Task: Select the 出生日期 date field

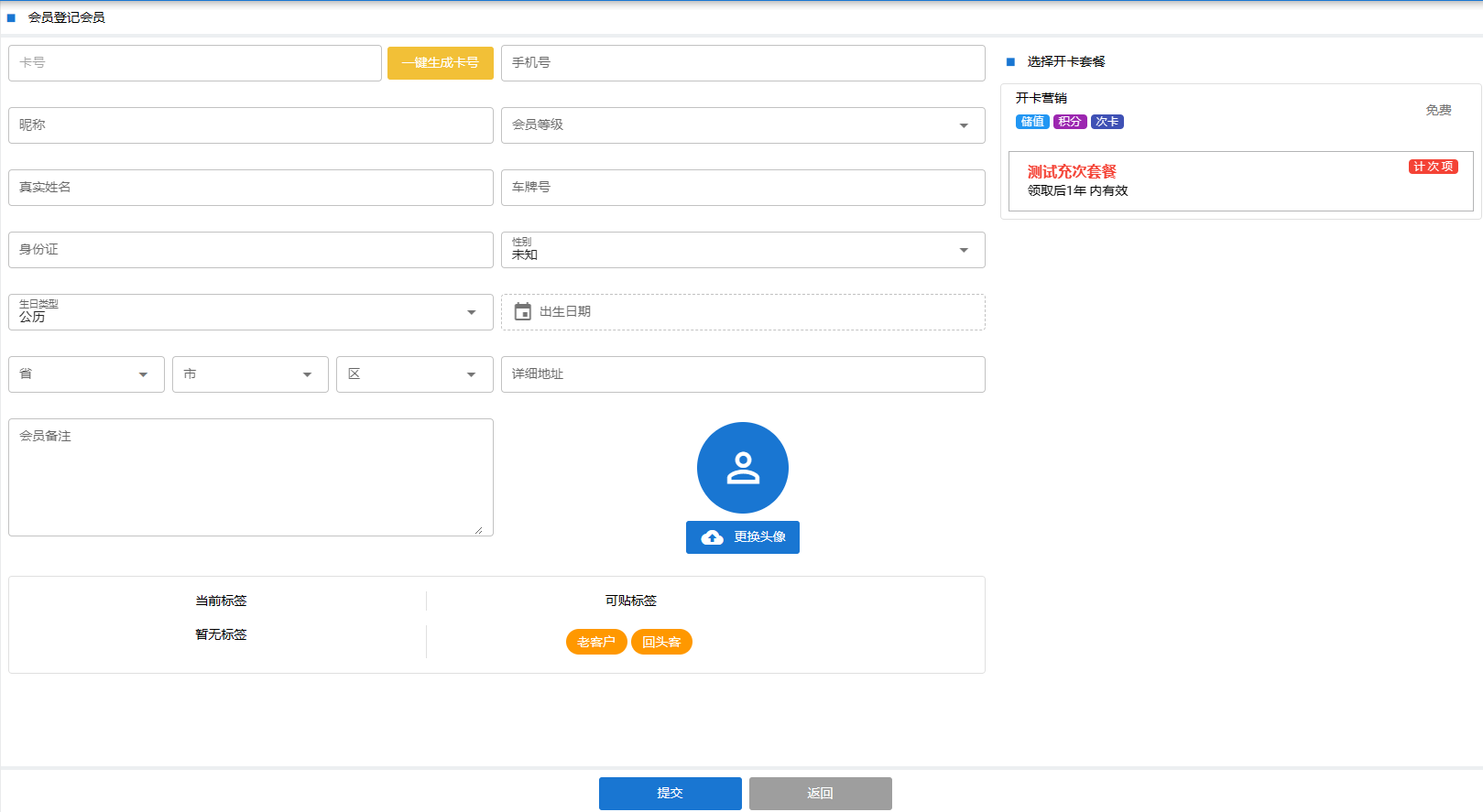Action: (743, 312)
